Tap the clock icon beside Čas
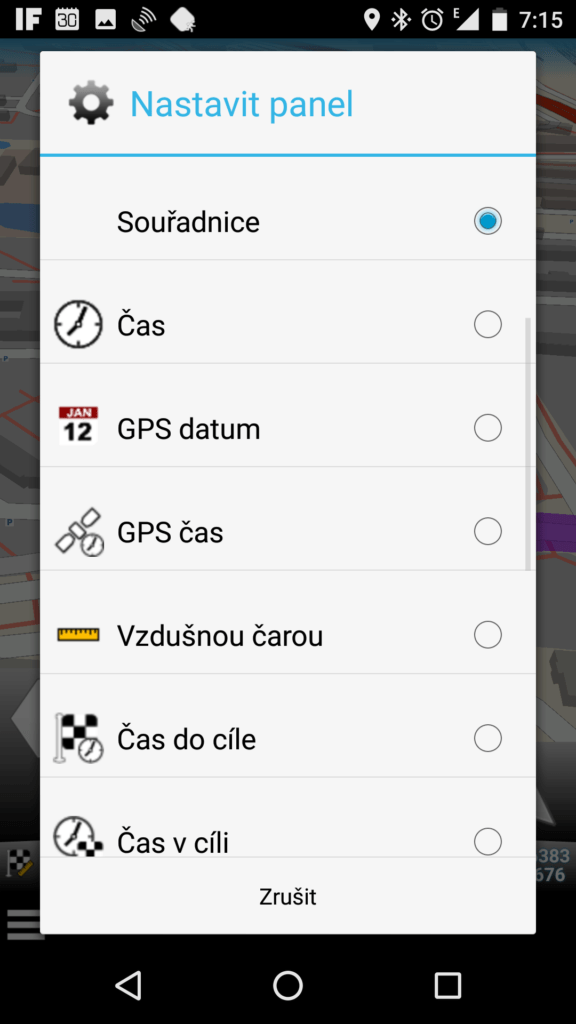Image resolution: width=576 pixels, height=1024 pixels. pos(78,324)
